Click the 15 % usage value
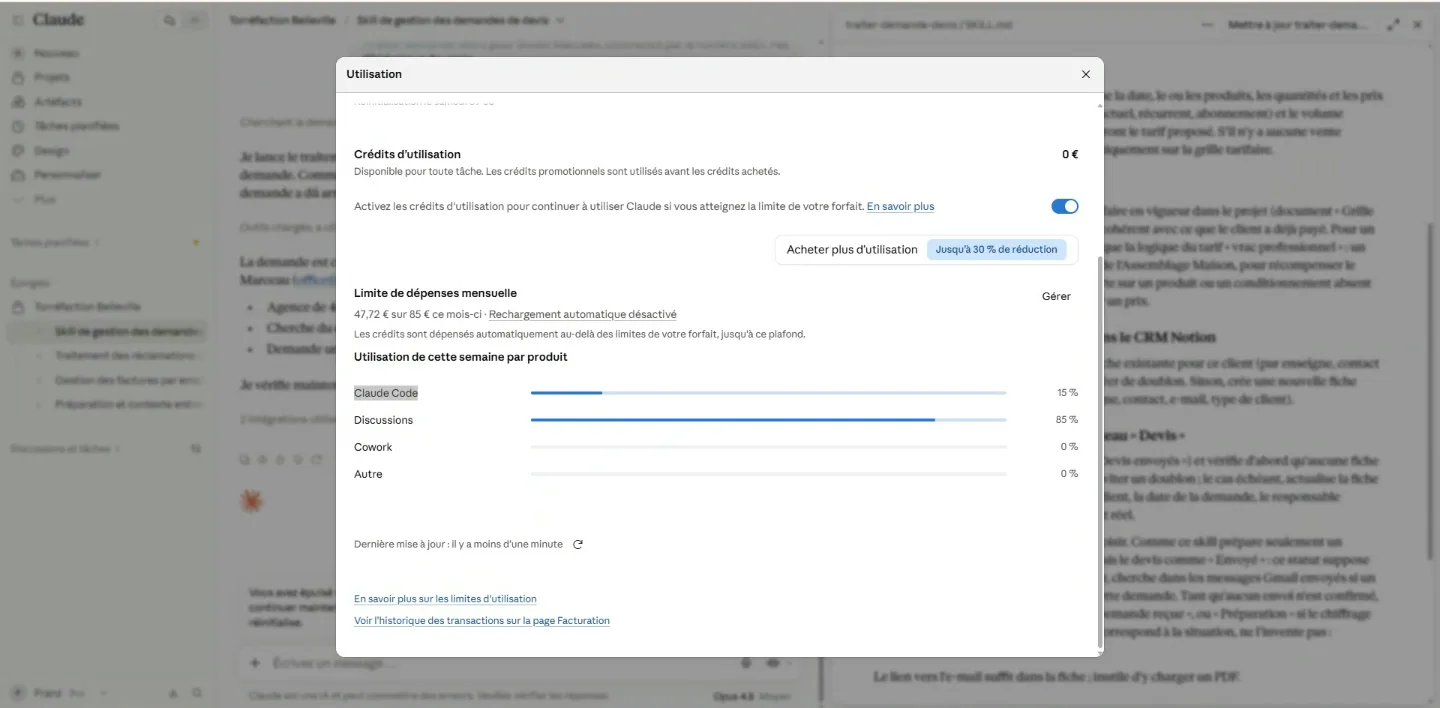The image size is (1440, 708). click(1067, 393)
